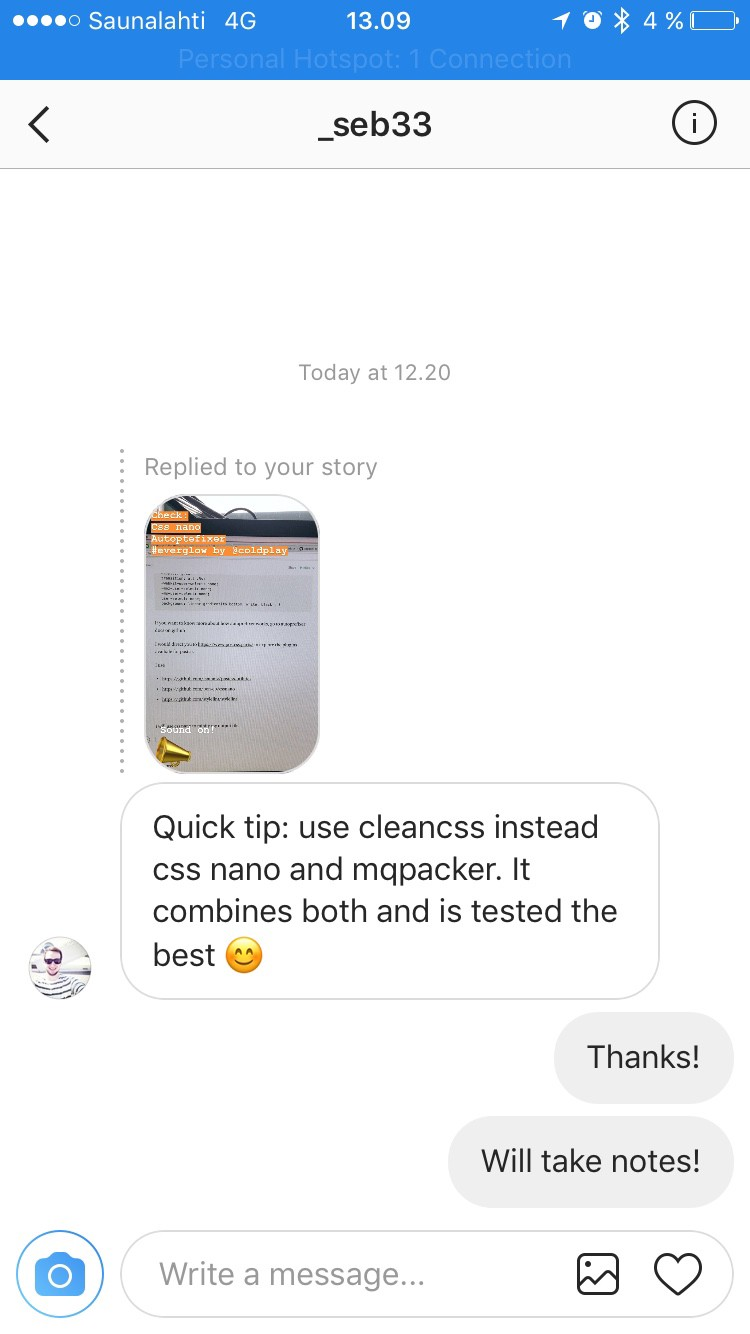The width and height of the screenshot is (750, 1334).
Task: Select the "Will take notes!" bubble
Action: pyautogui.click(x=591, y=1161)
